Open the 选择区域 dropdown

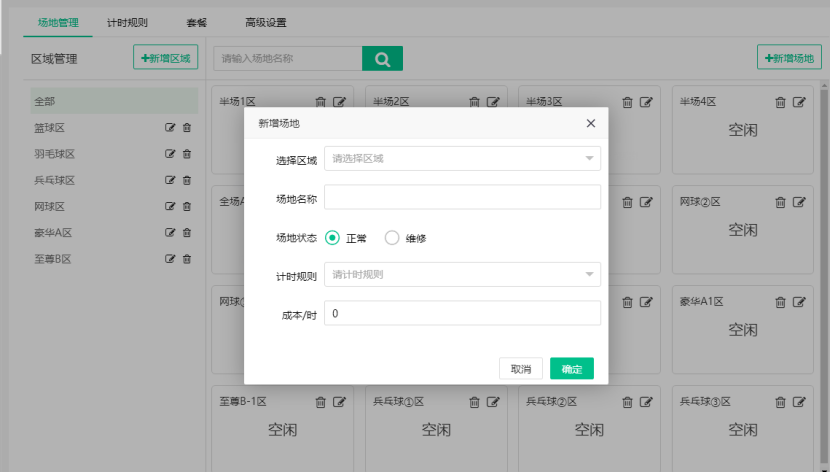462,158
